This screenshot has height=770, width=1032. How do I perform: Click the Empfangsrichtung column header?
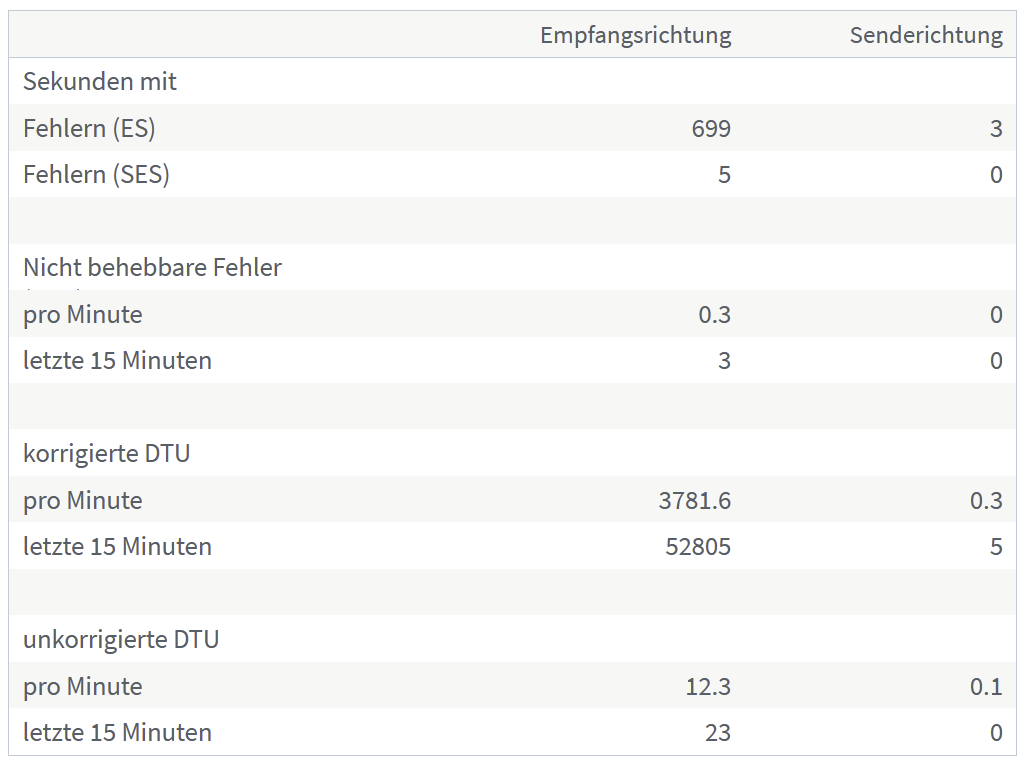tap(635, 36)
